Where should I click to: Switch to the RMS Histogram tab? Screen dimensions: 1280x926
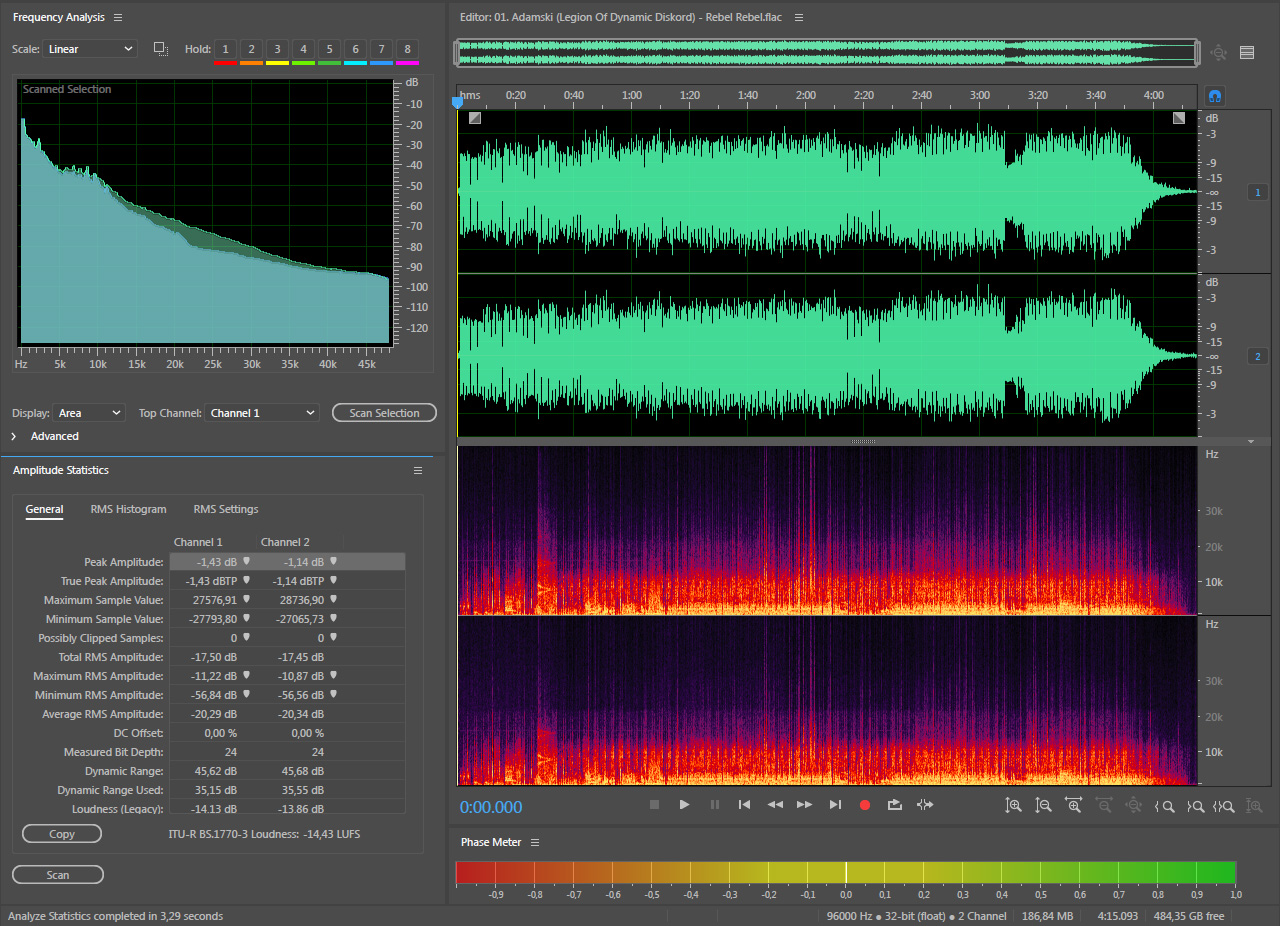coord(128,510)
